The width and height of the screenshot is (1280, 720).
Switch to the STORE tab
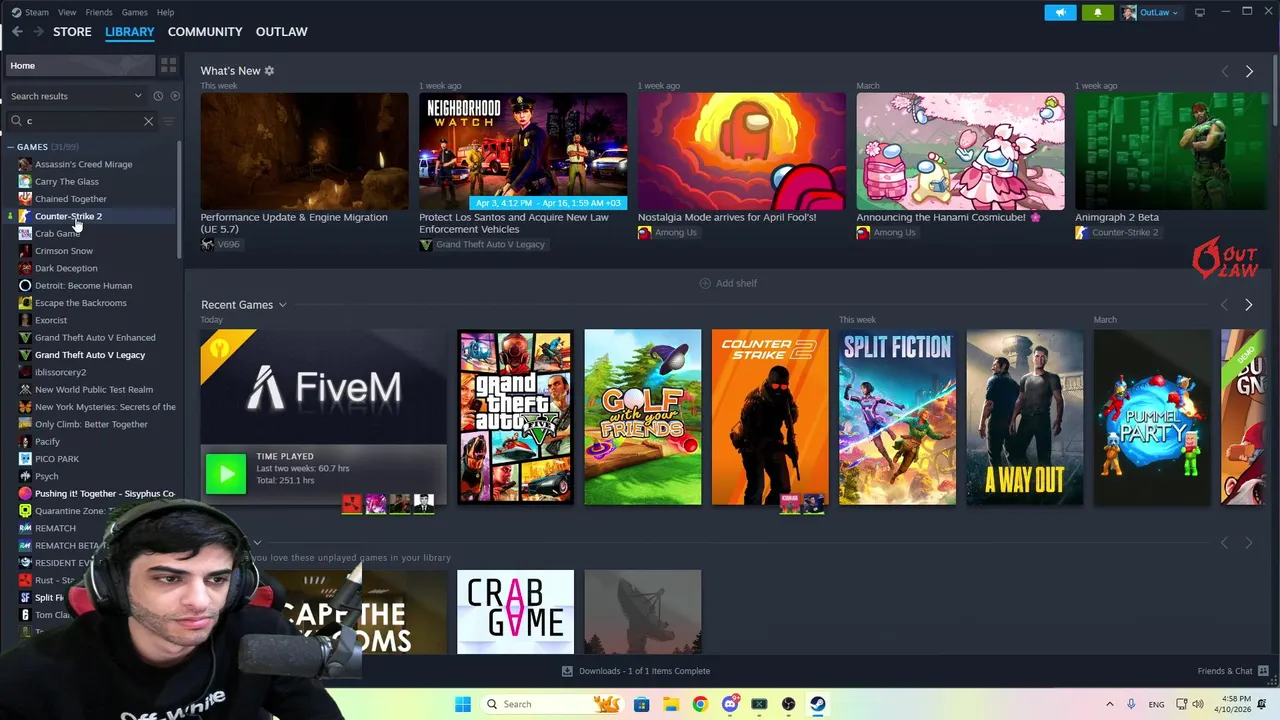tap(72, 32)
